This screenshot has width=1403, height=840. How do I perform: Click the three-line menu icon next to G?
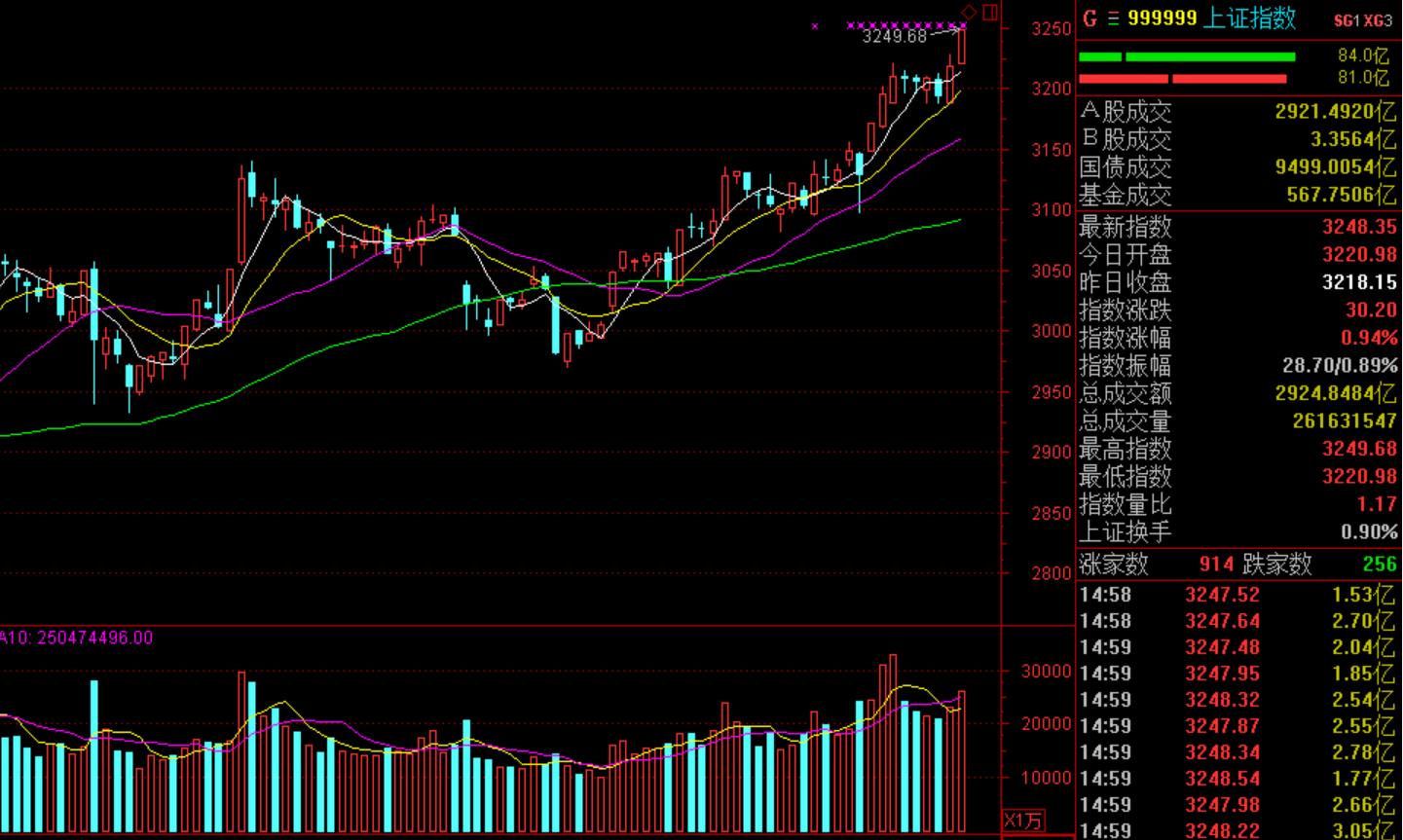pos(1113,18)
